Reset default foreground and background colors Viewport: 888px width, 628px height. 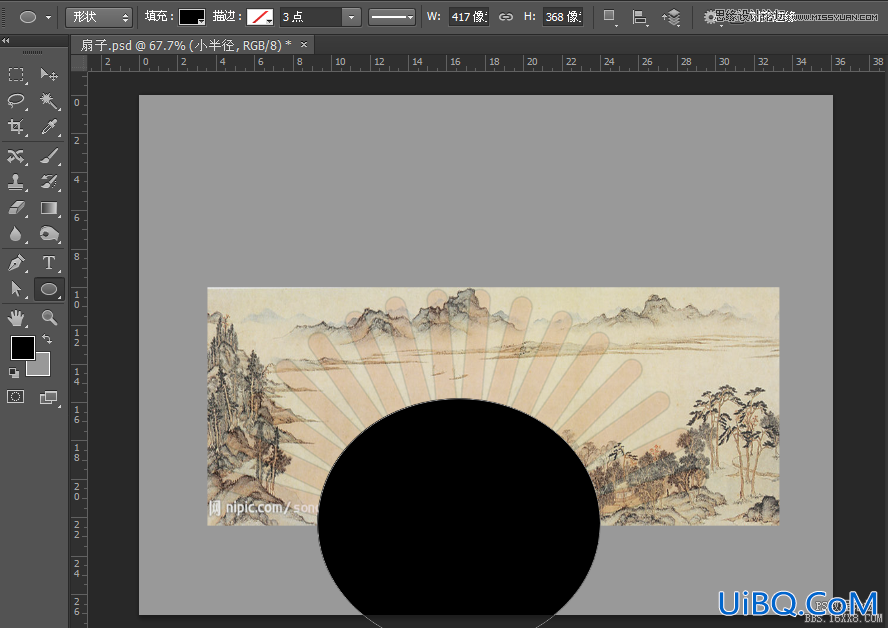click(14, 373)
